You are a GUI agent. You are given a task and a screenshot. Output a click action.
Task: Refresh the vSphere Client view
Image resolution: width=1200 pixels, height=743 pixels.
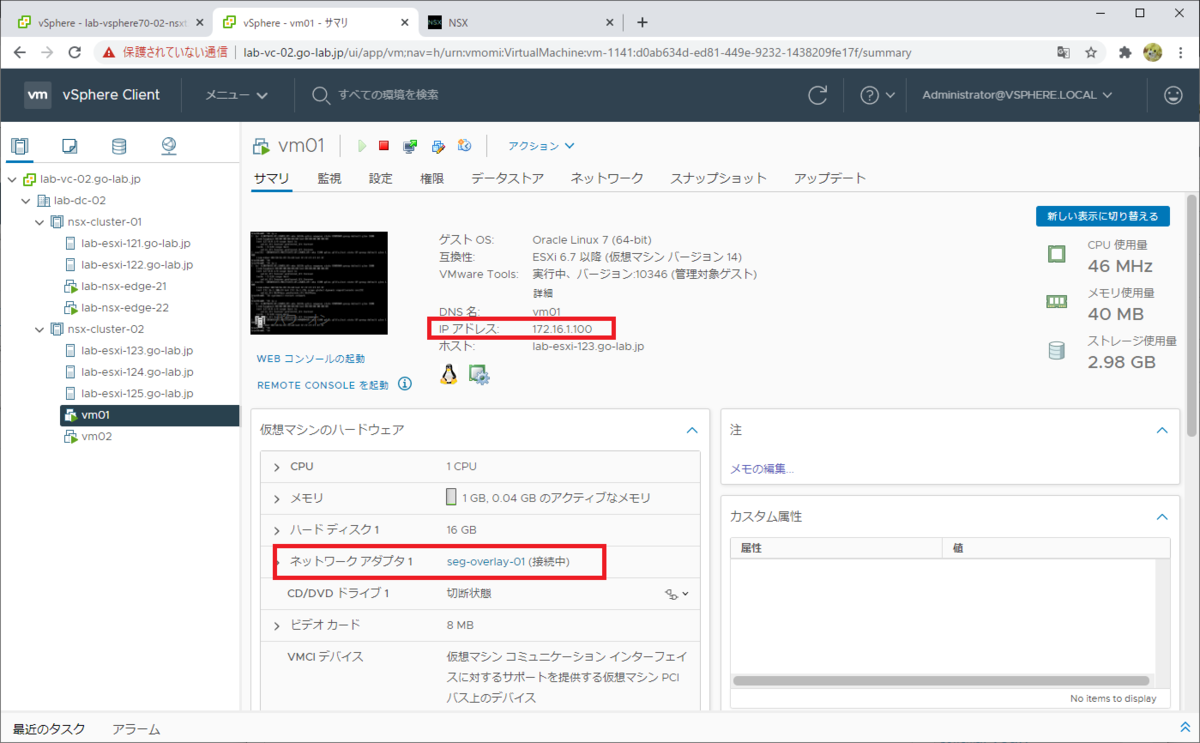[x=818, y=95]
